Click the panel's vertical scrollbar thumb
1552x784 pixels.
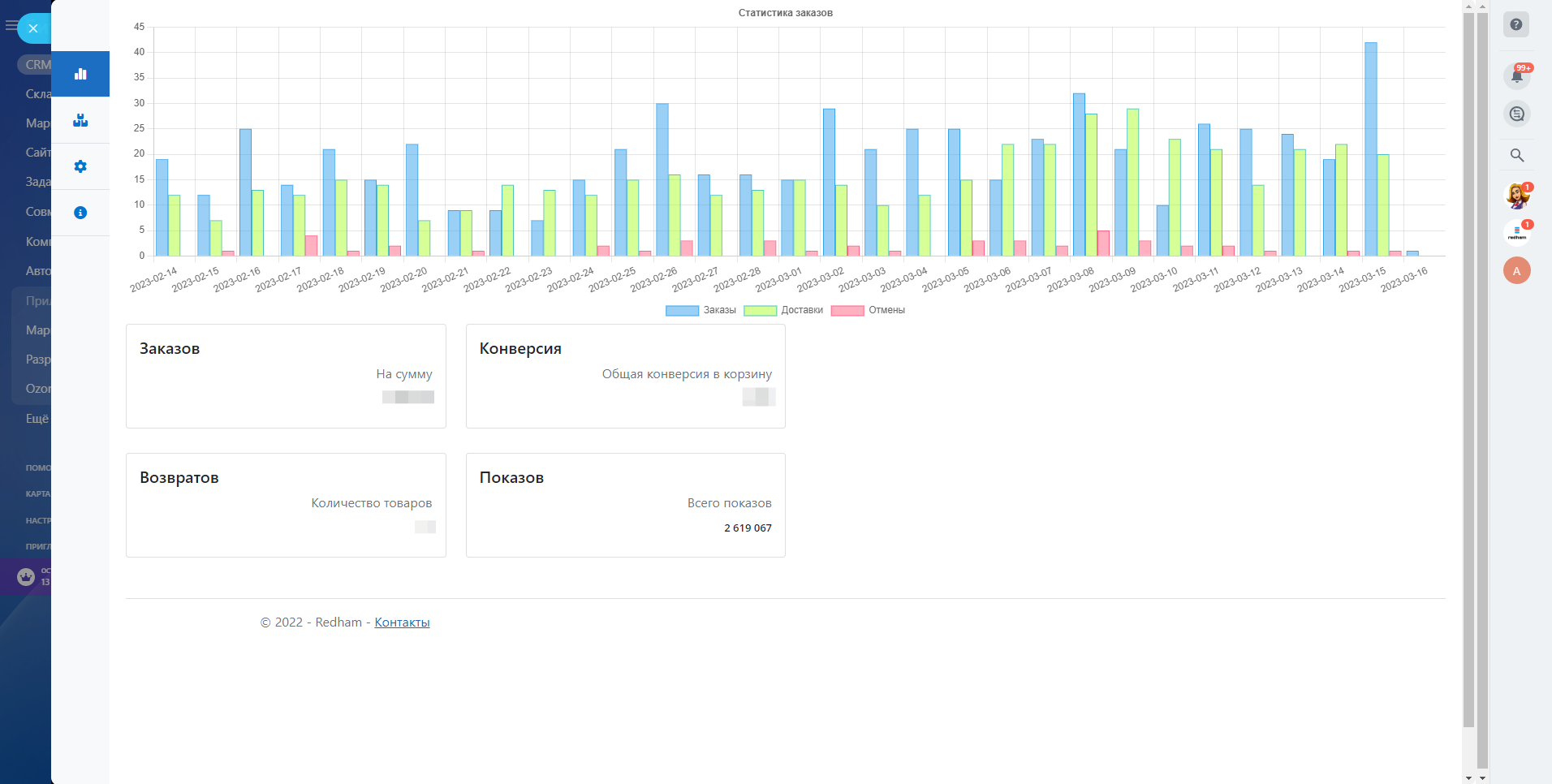(1468, 369)
